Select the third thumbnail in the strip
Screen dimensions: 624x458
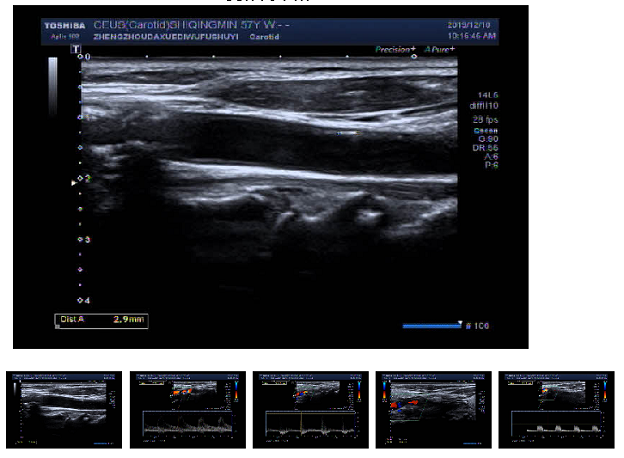pyautogui.click(x=310, y=408)
